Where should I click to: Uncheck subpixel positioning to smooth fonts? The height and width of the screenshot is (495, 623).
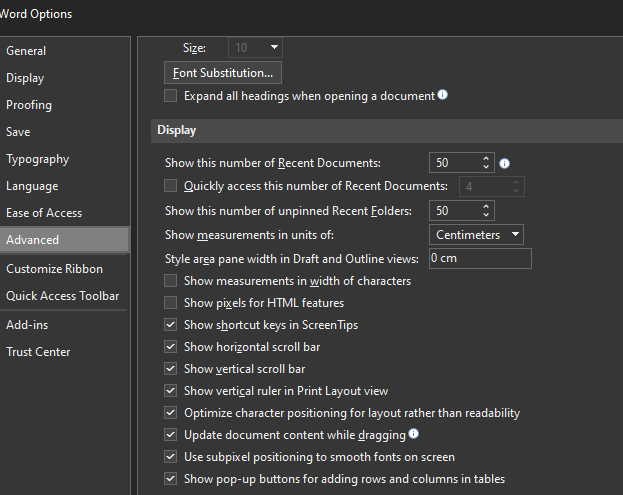coord(170,457)
